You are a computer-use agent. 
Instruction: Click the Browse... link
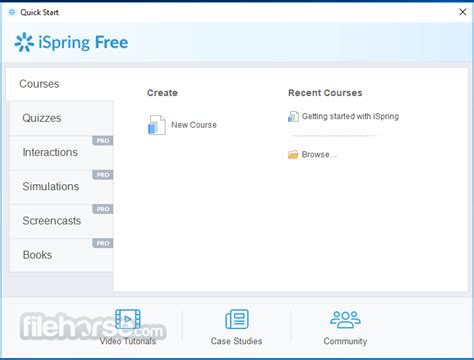(319, 155)
